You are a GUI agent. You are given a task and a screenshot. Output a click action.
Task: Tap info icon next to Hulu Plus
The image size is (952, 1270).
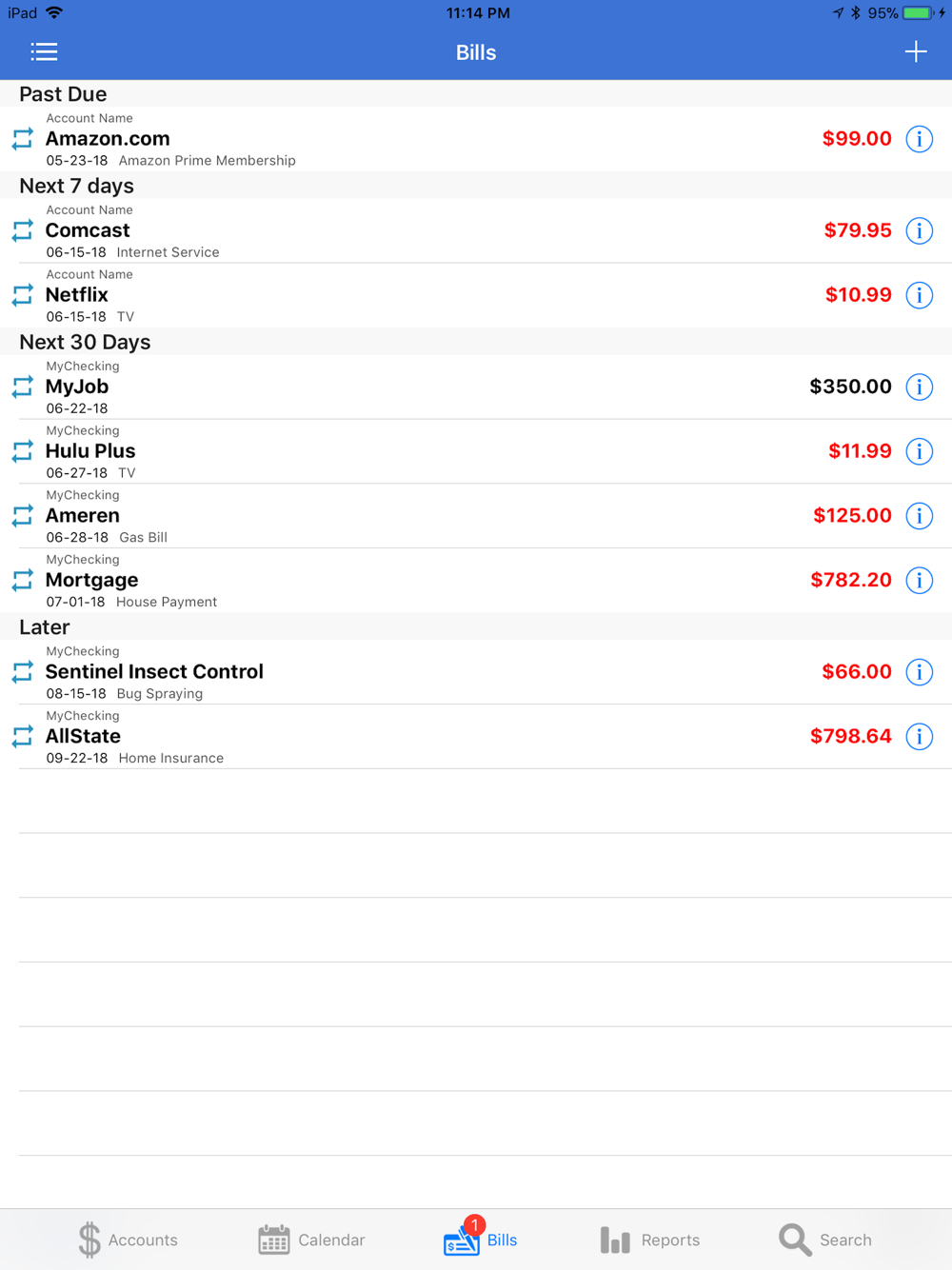coord(919,451)
